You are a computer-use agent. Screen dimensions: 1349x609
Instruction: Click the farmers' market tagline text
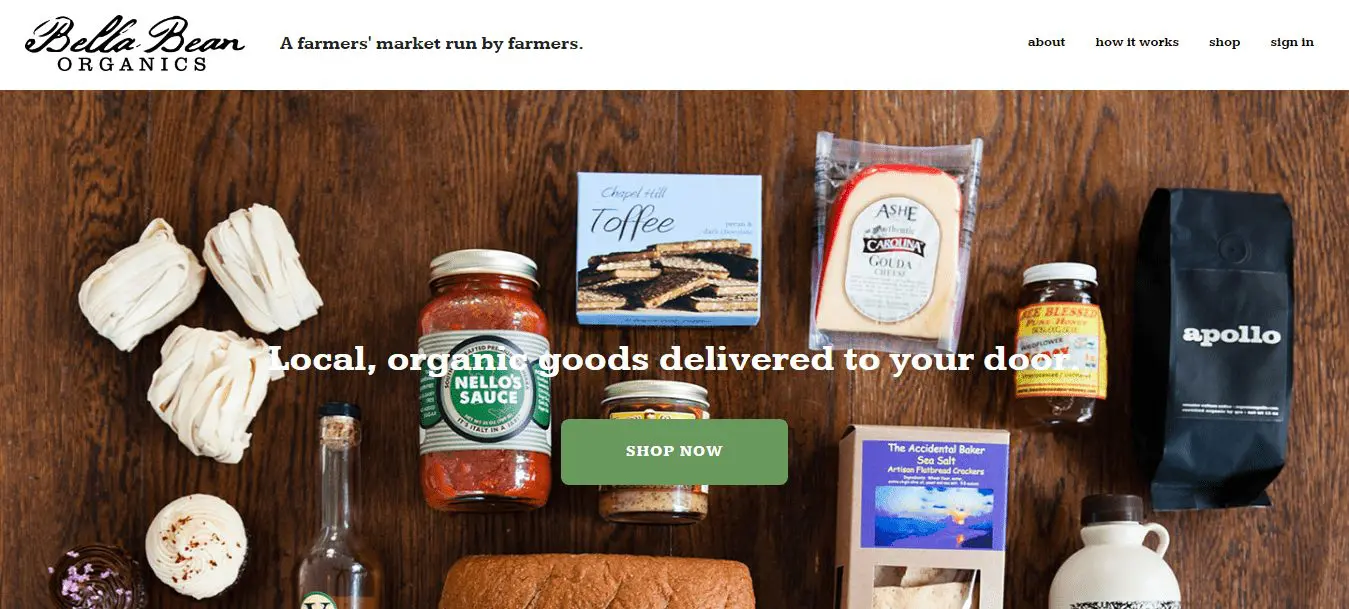tap(431, 43)
